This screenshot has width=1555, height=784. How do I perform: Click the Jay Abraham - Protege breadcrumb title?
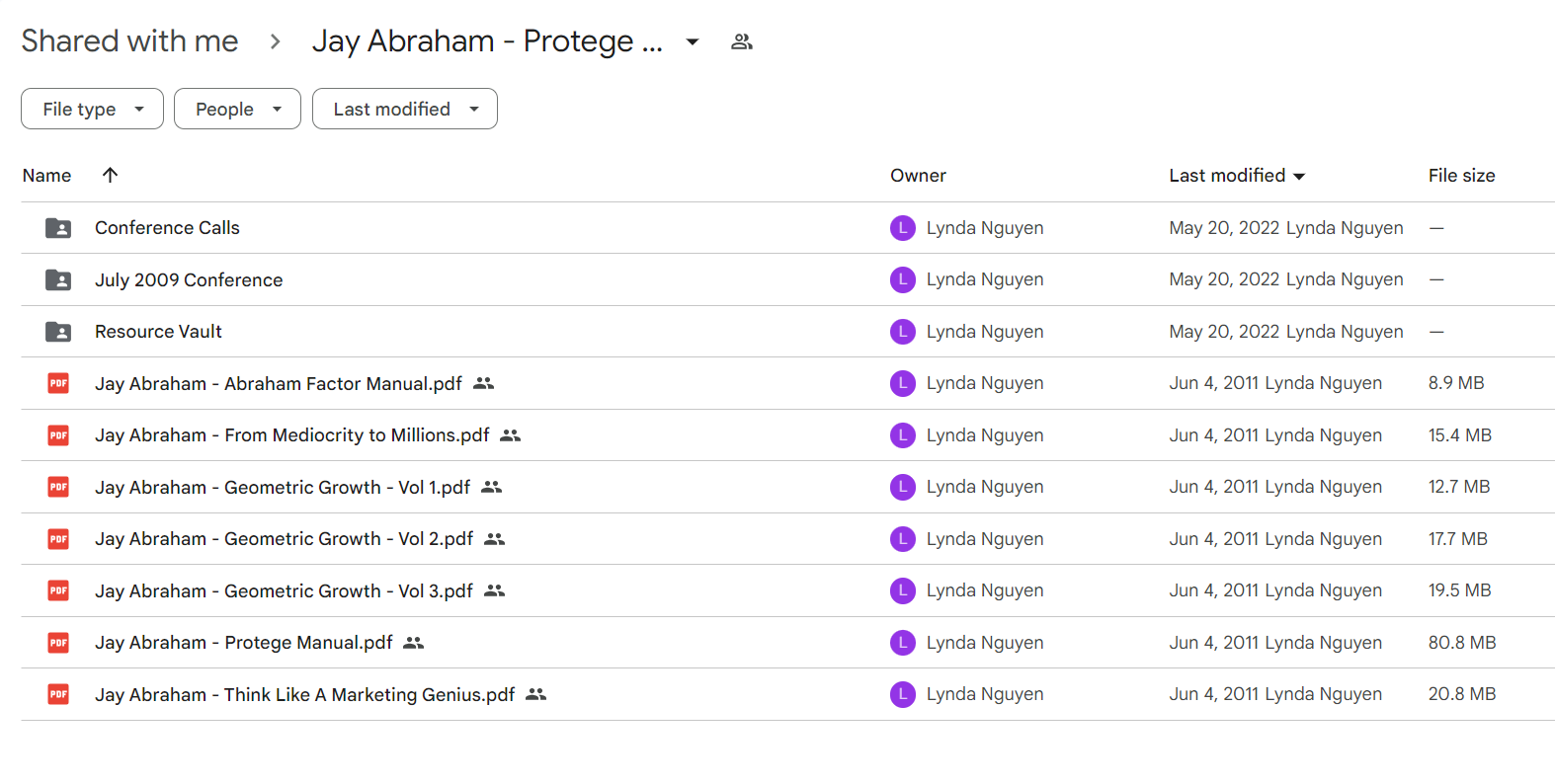pos(487,41)
